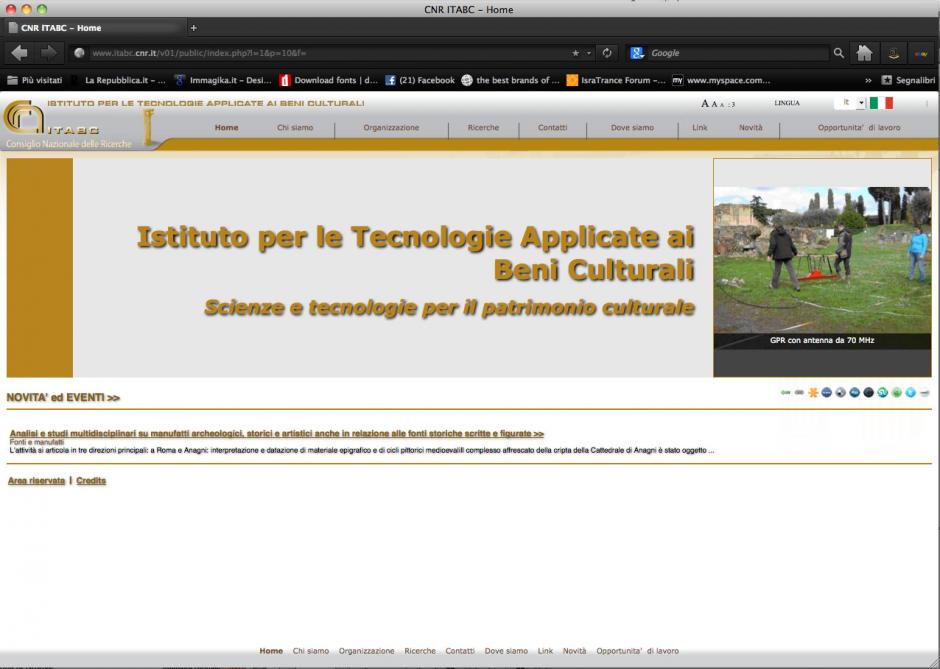Image resolution: width=940 pixels, height=669 pixels.
Task: Click the Google search engine icon
Action: pos(637,53)
